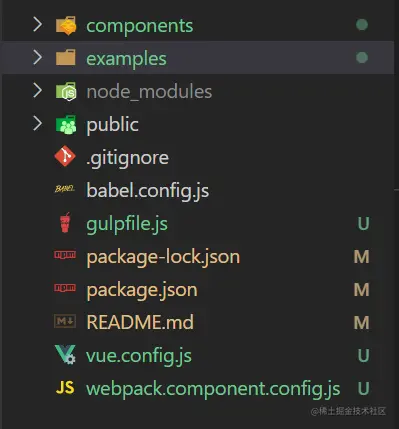Expand the node_modules folder chevron
This screenshot has width=399, height=429.
(38, 90)
